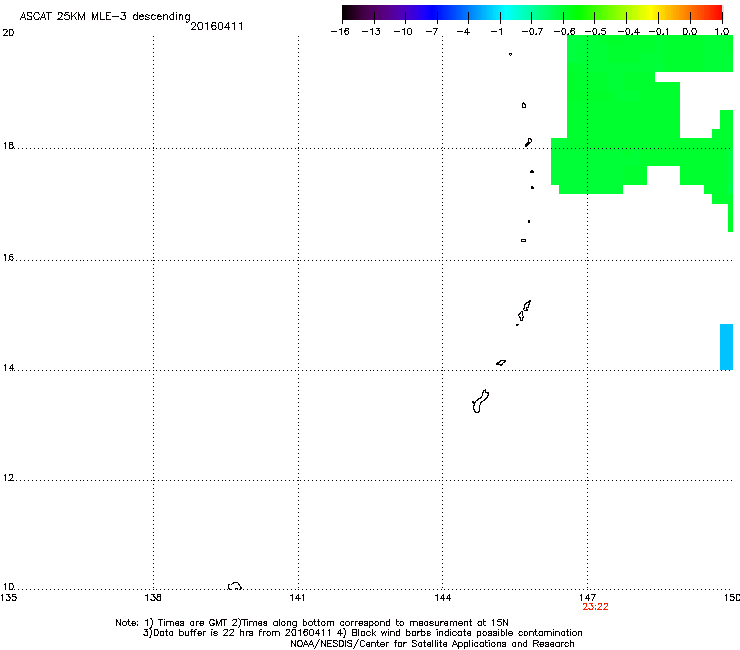Click the NOAA/NESDIS credit line
Screen dimensions: 740x650
tap(432, 644)
